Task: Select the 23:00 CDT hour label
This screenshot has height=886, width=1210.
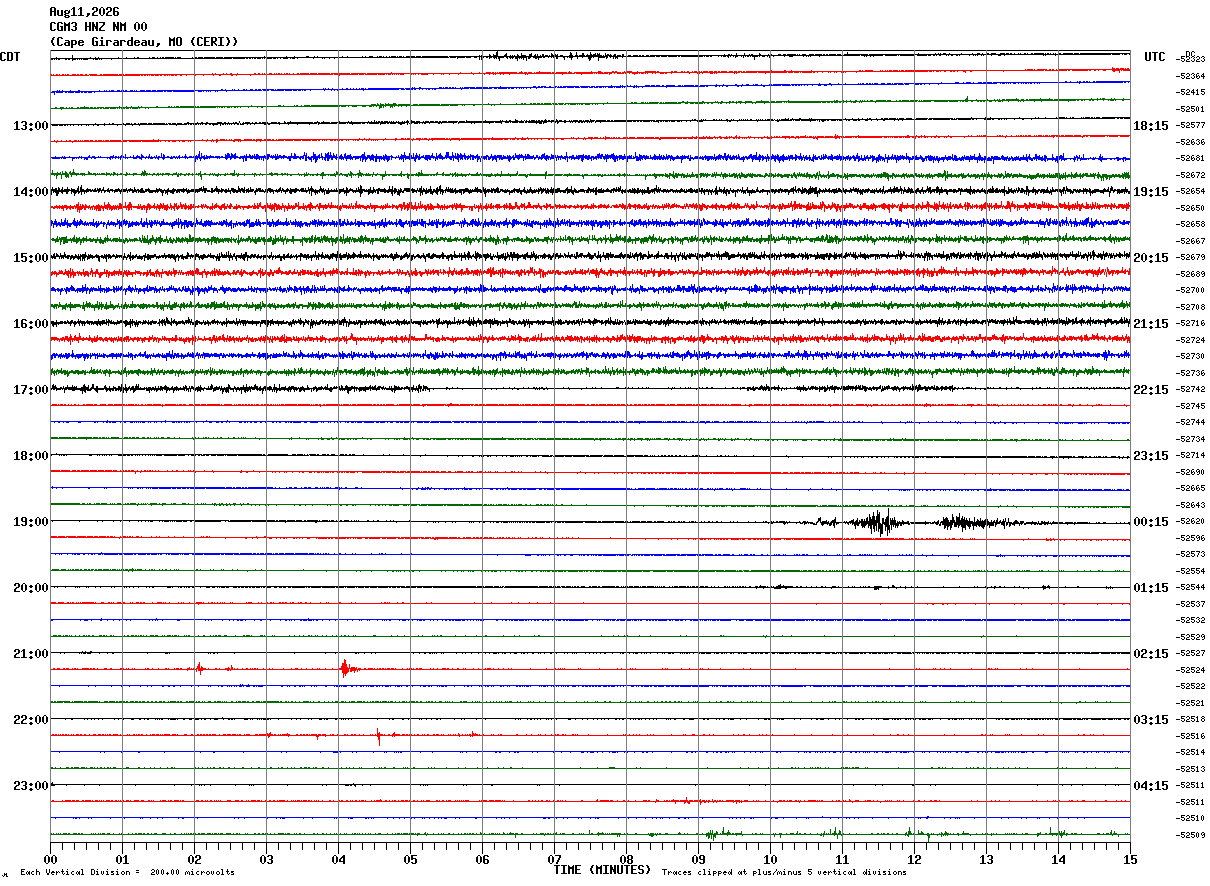Action: (30, 786)
